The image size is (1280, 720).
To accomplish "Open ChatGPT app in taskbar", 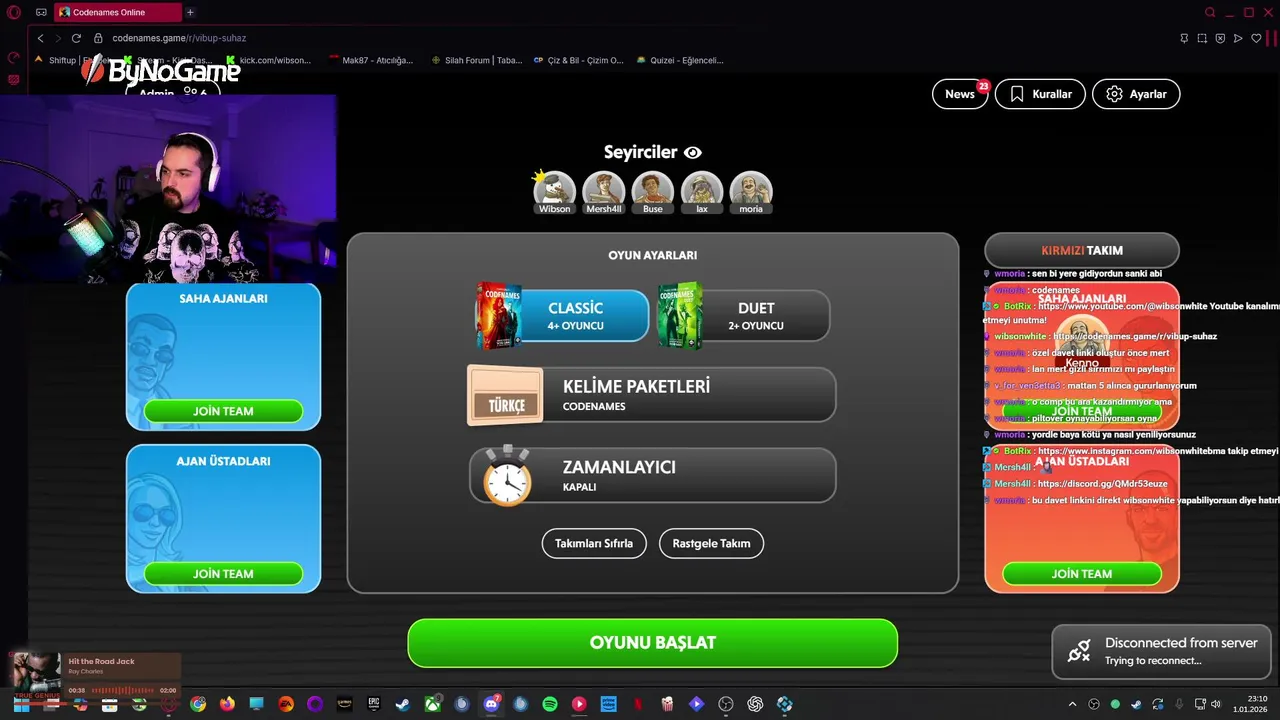I will click(755, 704).
